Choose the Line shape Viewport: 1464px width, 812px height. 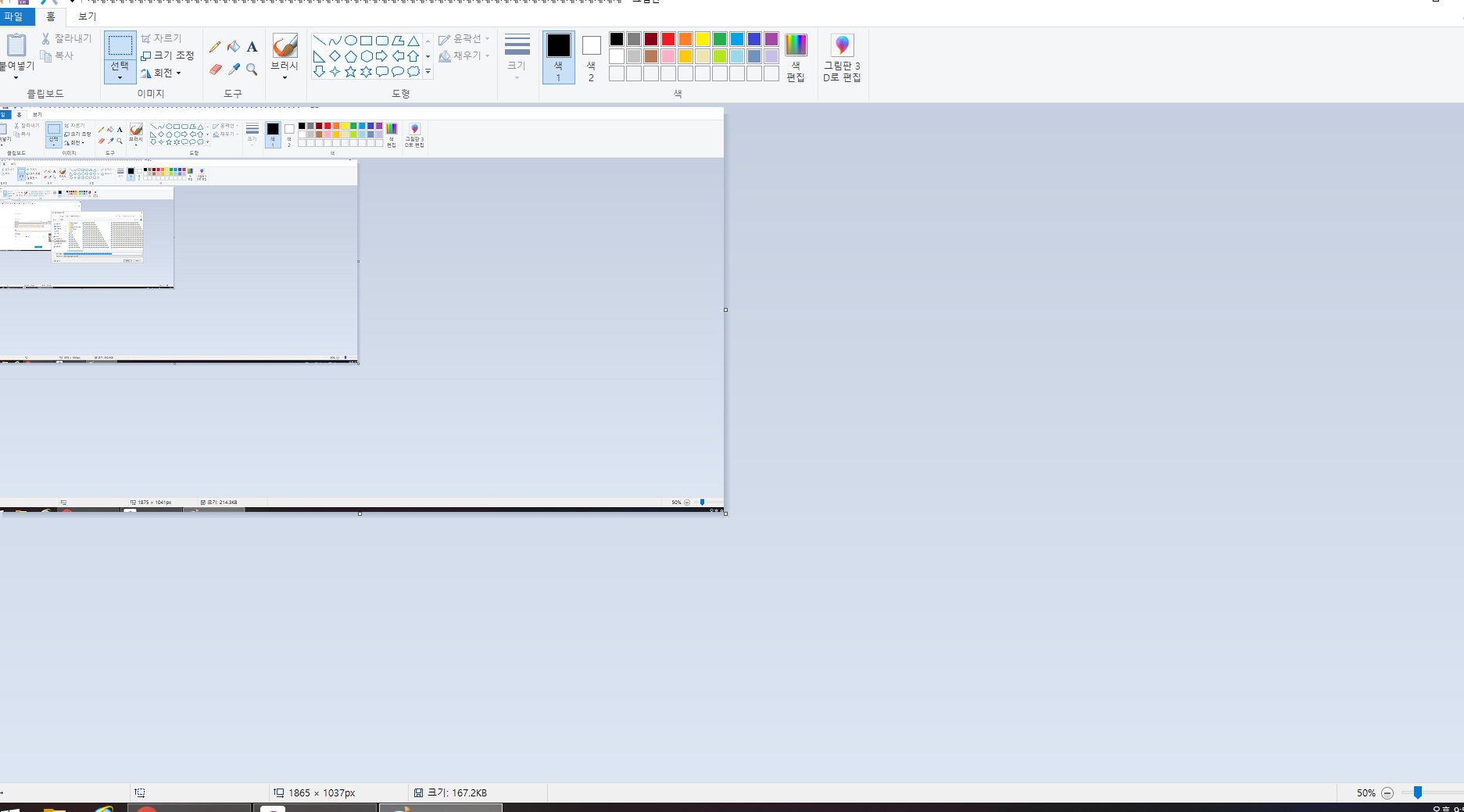(319, 41)
